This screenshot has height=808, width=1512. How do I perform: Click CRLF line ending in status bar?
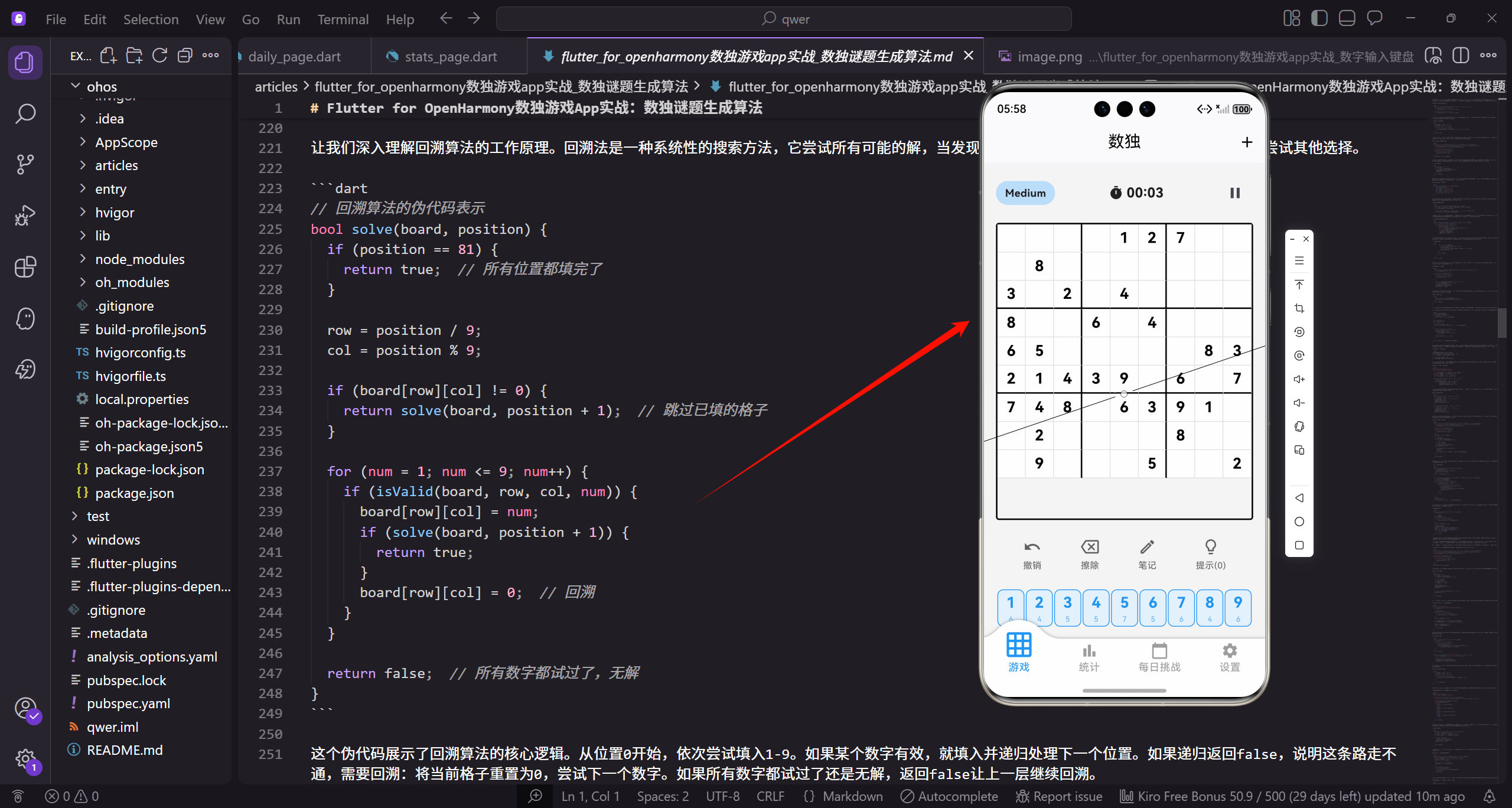pos(771,796)
